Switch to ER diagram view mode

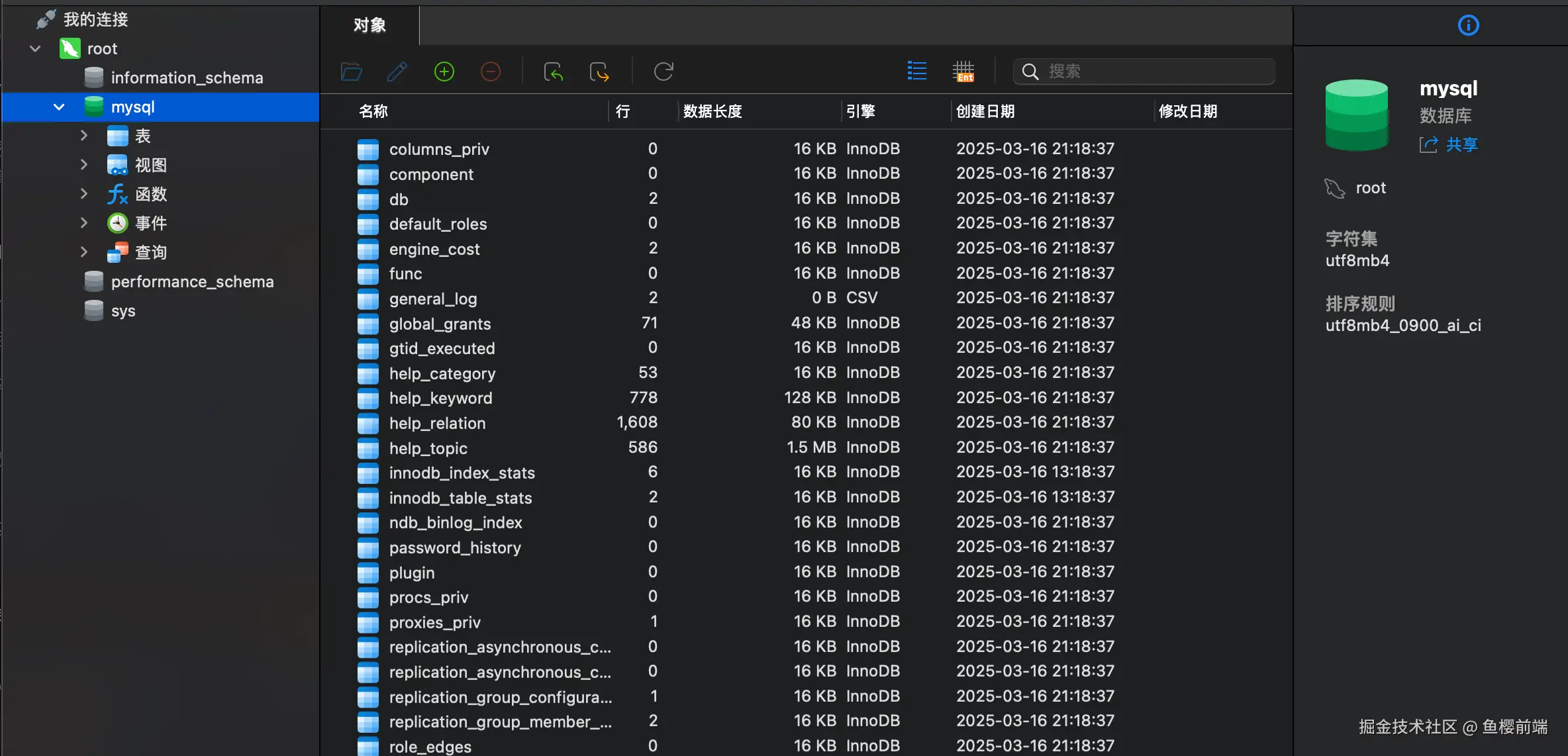click(x=963, y=71)
